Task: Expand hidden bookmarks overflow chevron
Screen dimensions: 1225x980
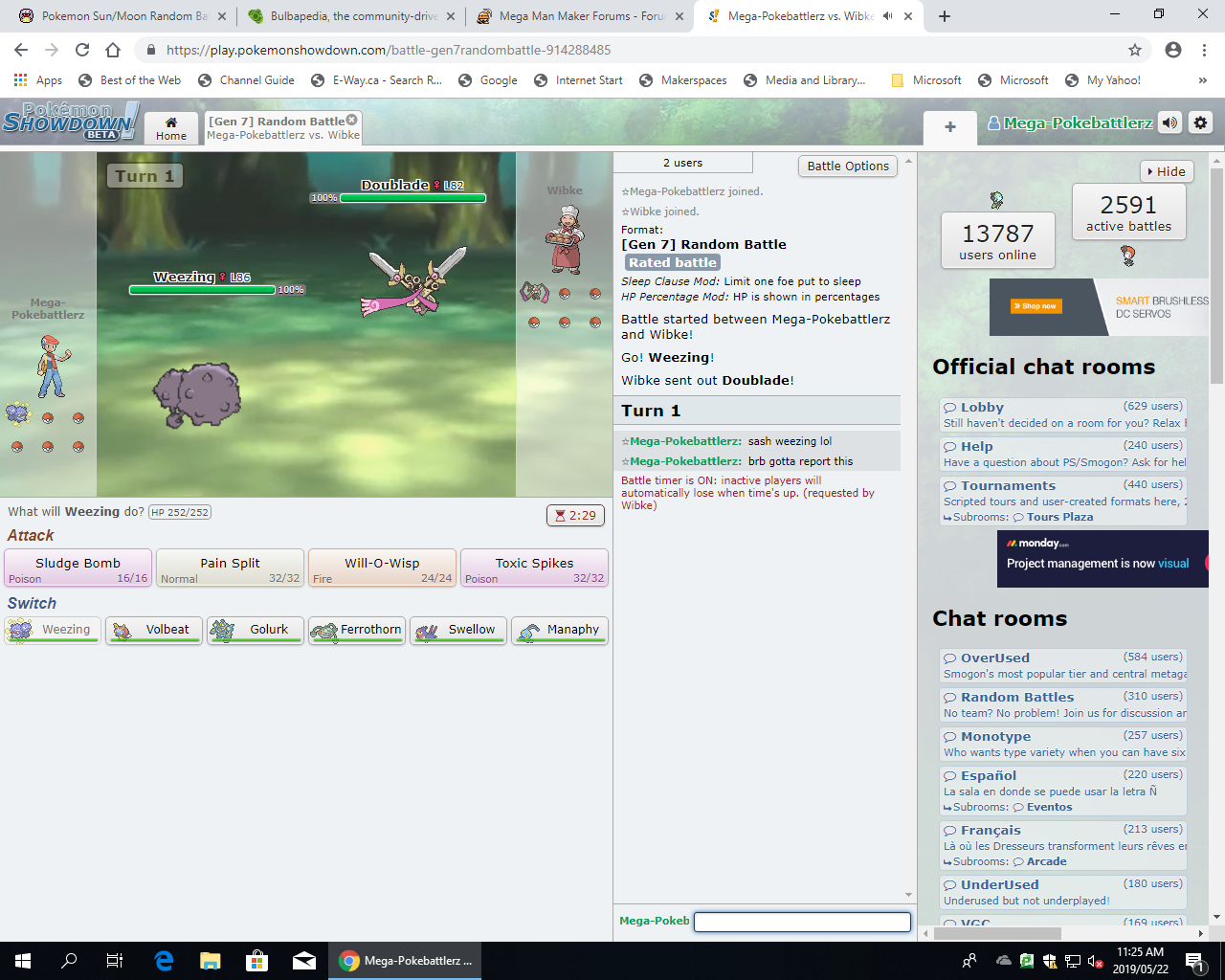Action: tap(1202, 80)
